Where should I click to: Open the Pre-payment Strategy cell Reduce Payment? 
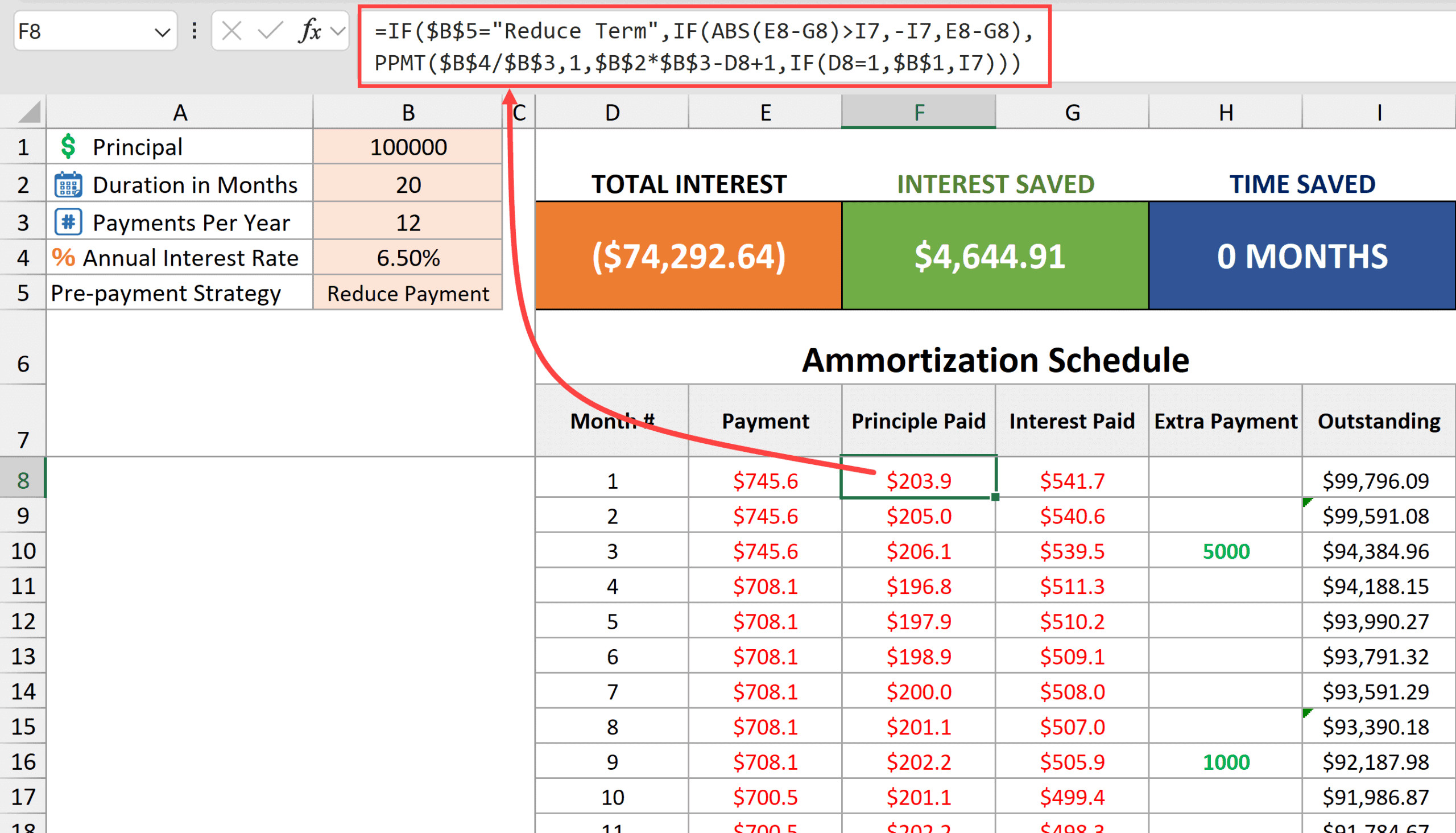[408, 294]
